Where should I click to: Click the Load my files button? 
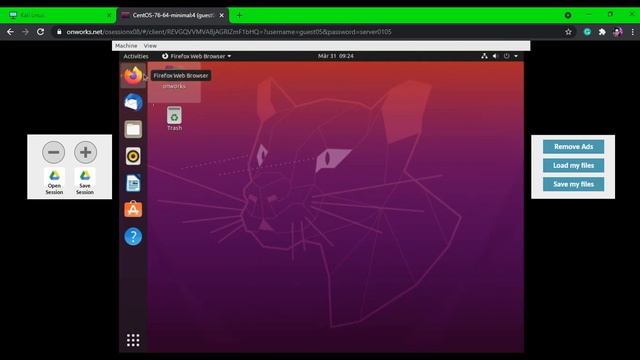click(x=573, y=165)
